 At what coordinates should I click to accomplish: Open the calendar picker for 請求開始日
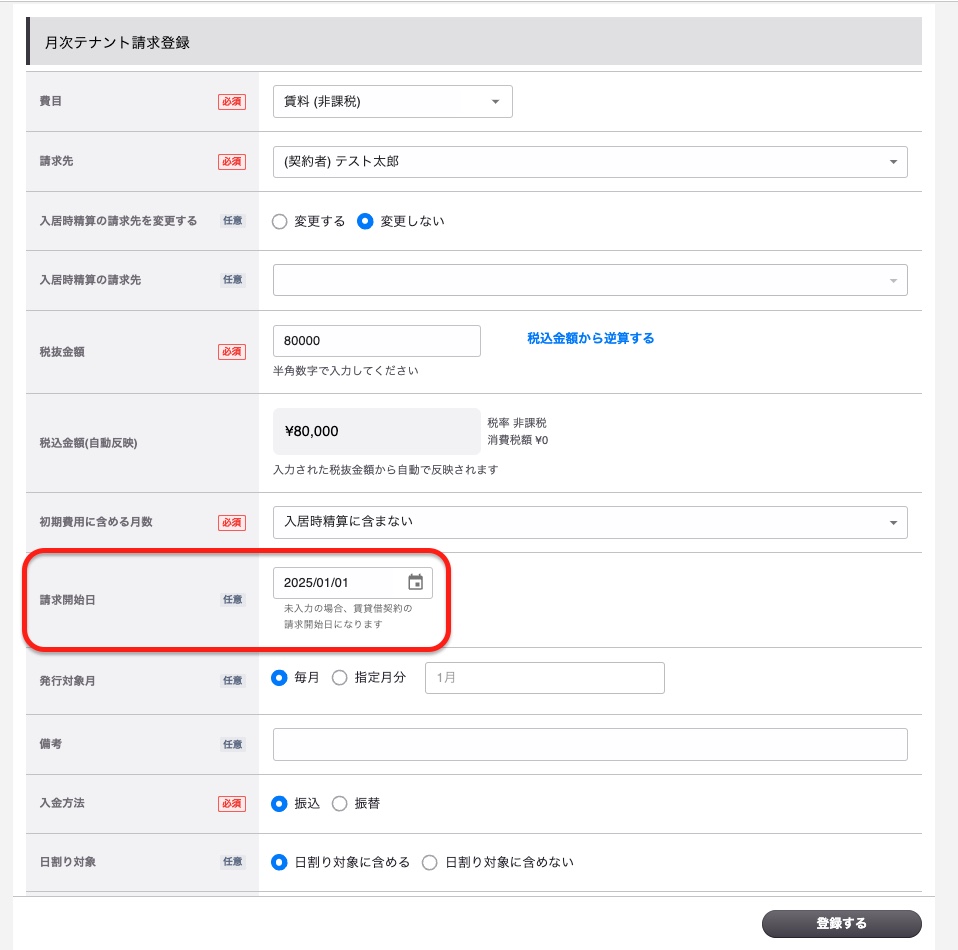[x=415, y=582]
